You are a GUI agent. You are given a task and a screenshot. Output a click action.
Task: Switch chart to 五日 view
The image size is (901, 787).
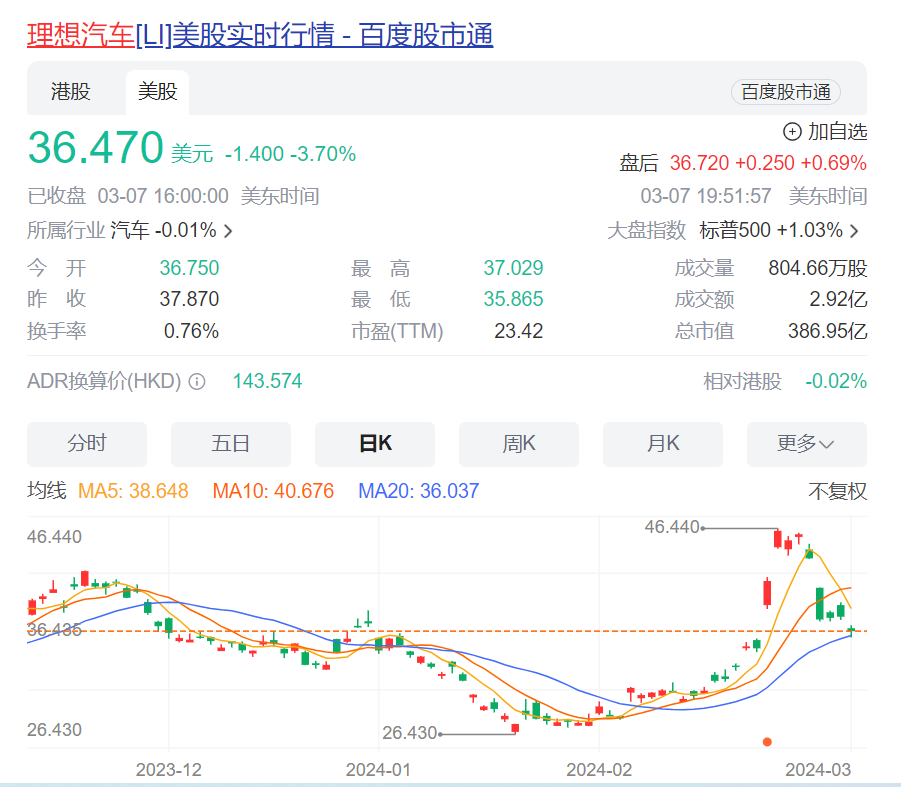tap(230, 444)
